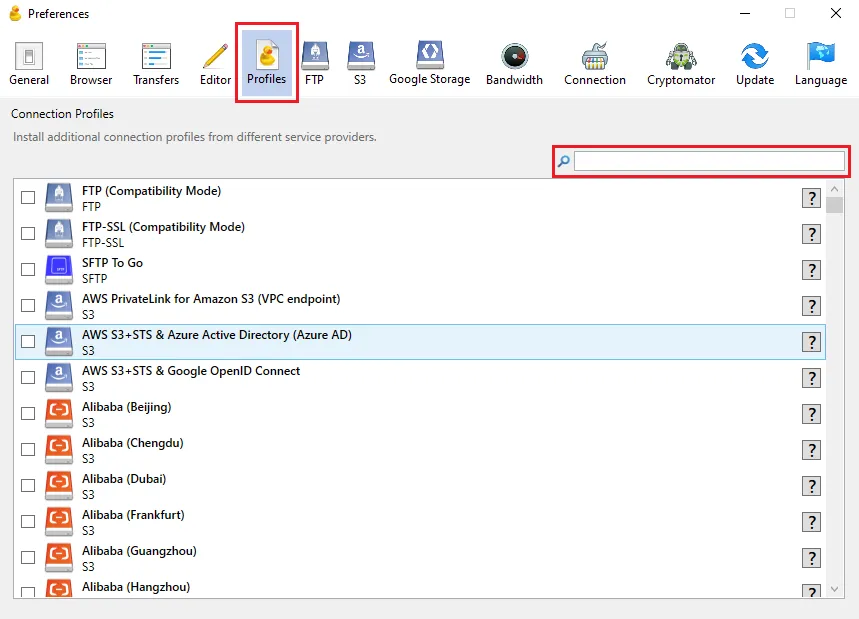This screenshot has height=619, width=859.
Task: Click the AWS PrivateLink Amazon drive icon
Action: [59, 305]
